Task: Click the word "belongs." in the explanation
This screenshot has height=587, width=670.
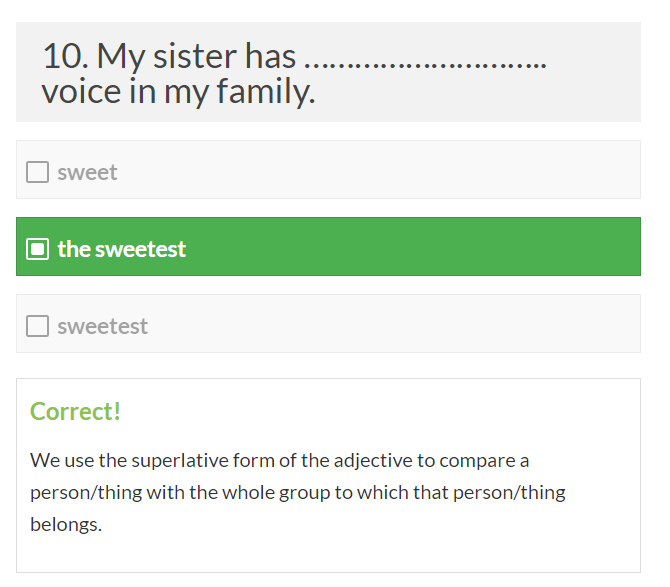Action: coord(66,524)
